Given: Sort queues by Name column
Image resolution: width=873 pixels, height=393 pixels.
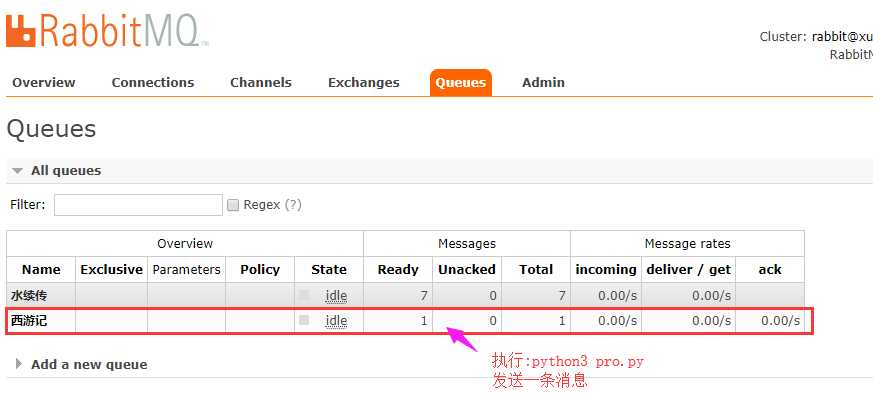Looking at the screenshot, I should pos(41,269).
